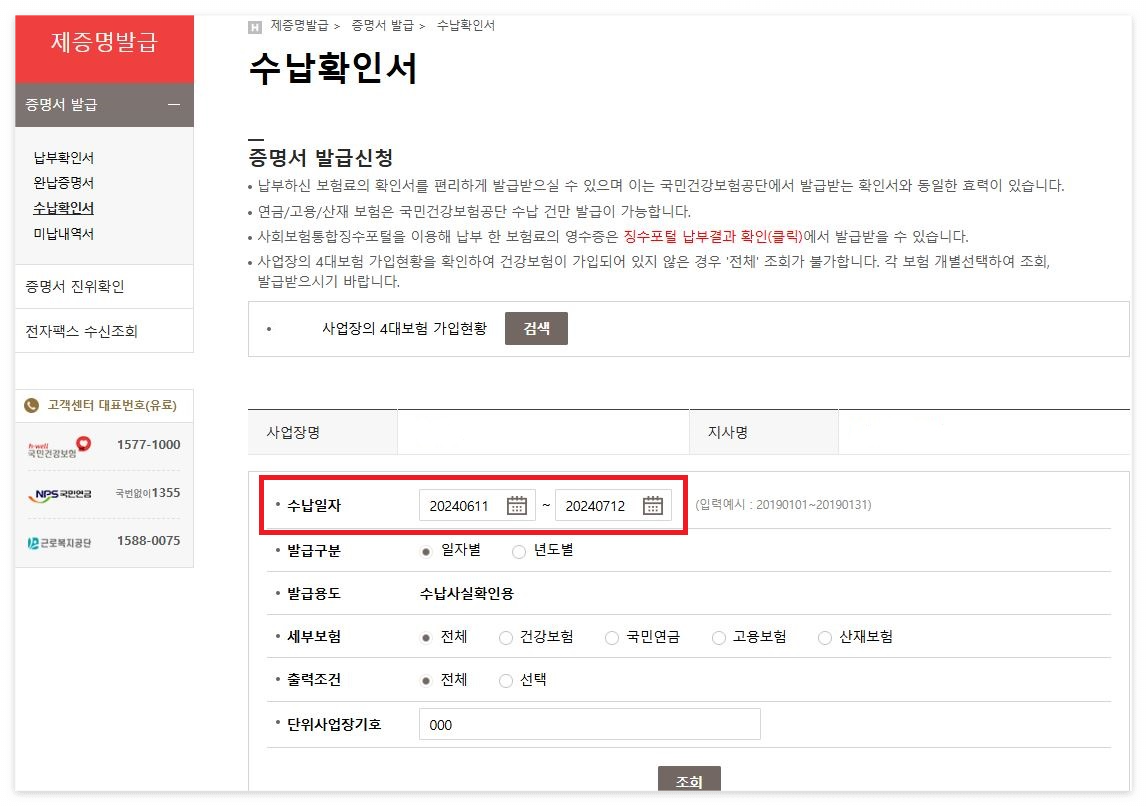Switch to the 지사명 tab
1147x806 pixels.
[x=763, y=431]
